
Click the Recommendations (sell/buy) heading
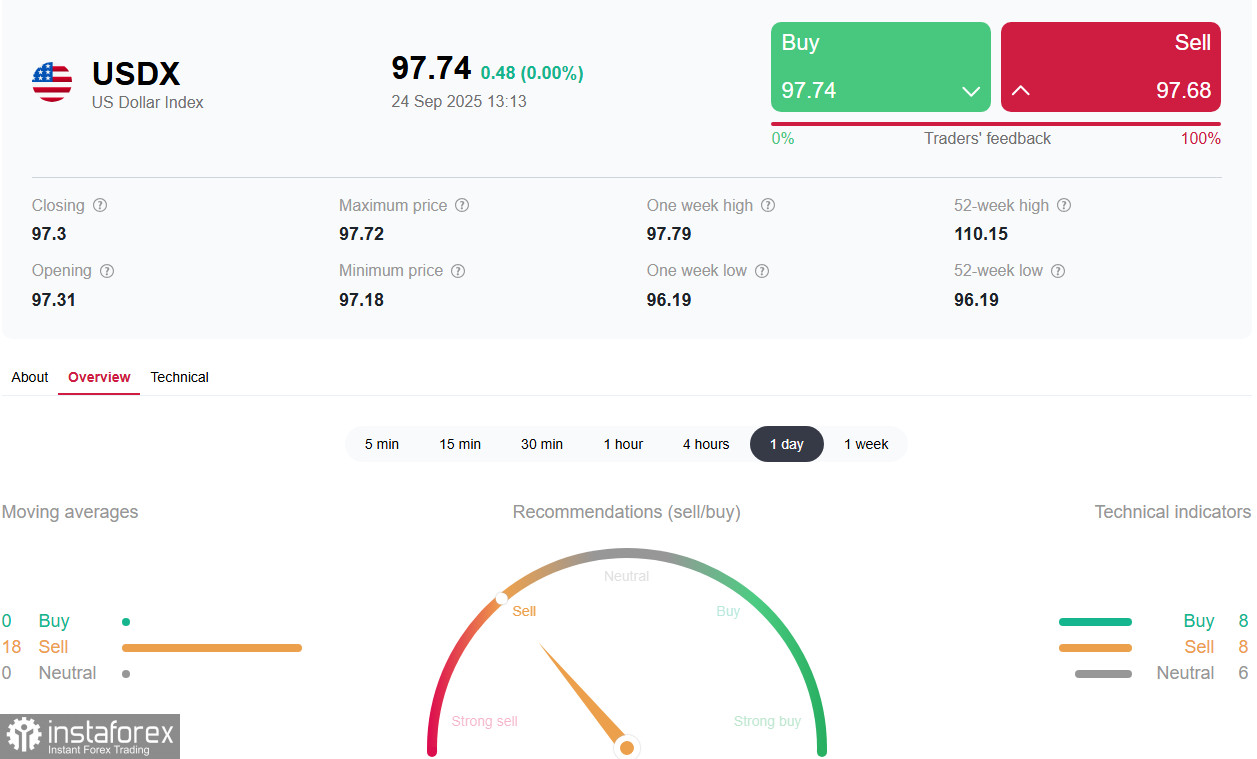pos(627,512)
